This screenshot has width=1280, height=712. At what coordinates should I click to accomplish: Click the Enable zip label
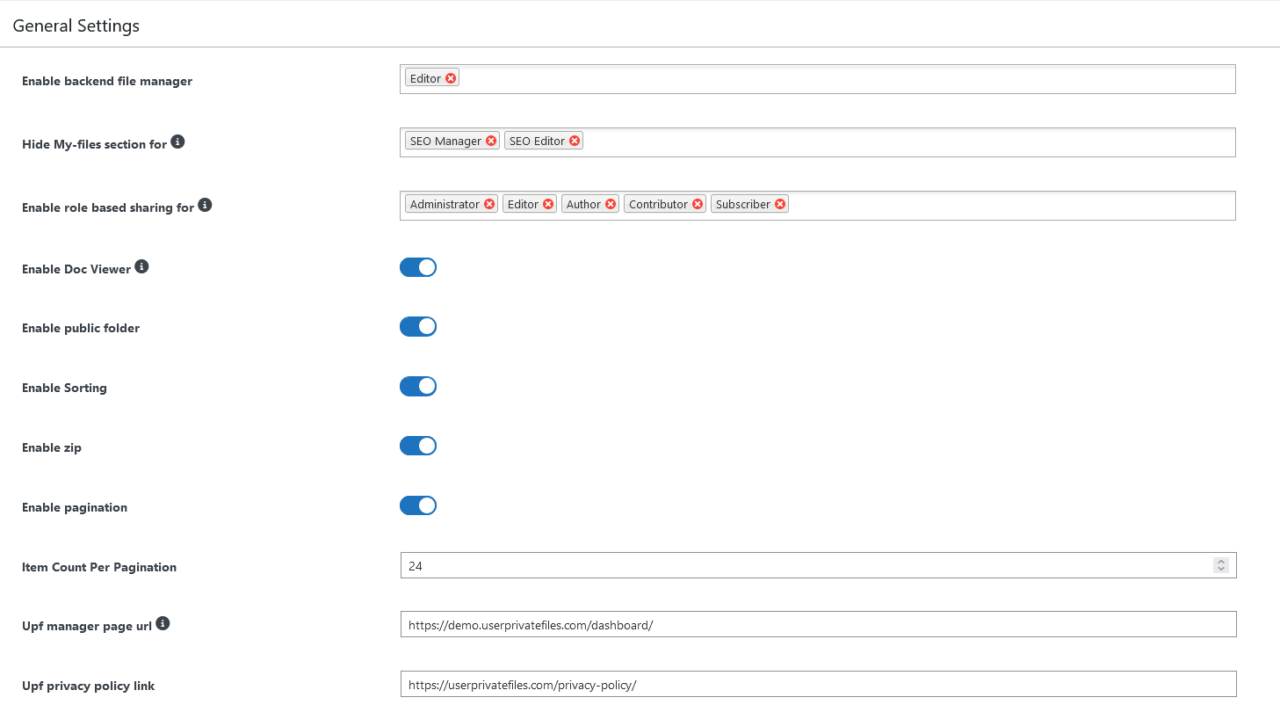[x=52, y=448]
